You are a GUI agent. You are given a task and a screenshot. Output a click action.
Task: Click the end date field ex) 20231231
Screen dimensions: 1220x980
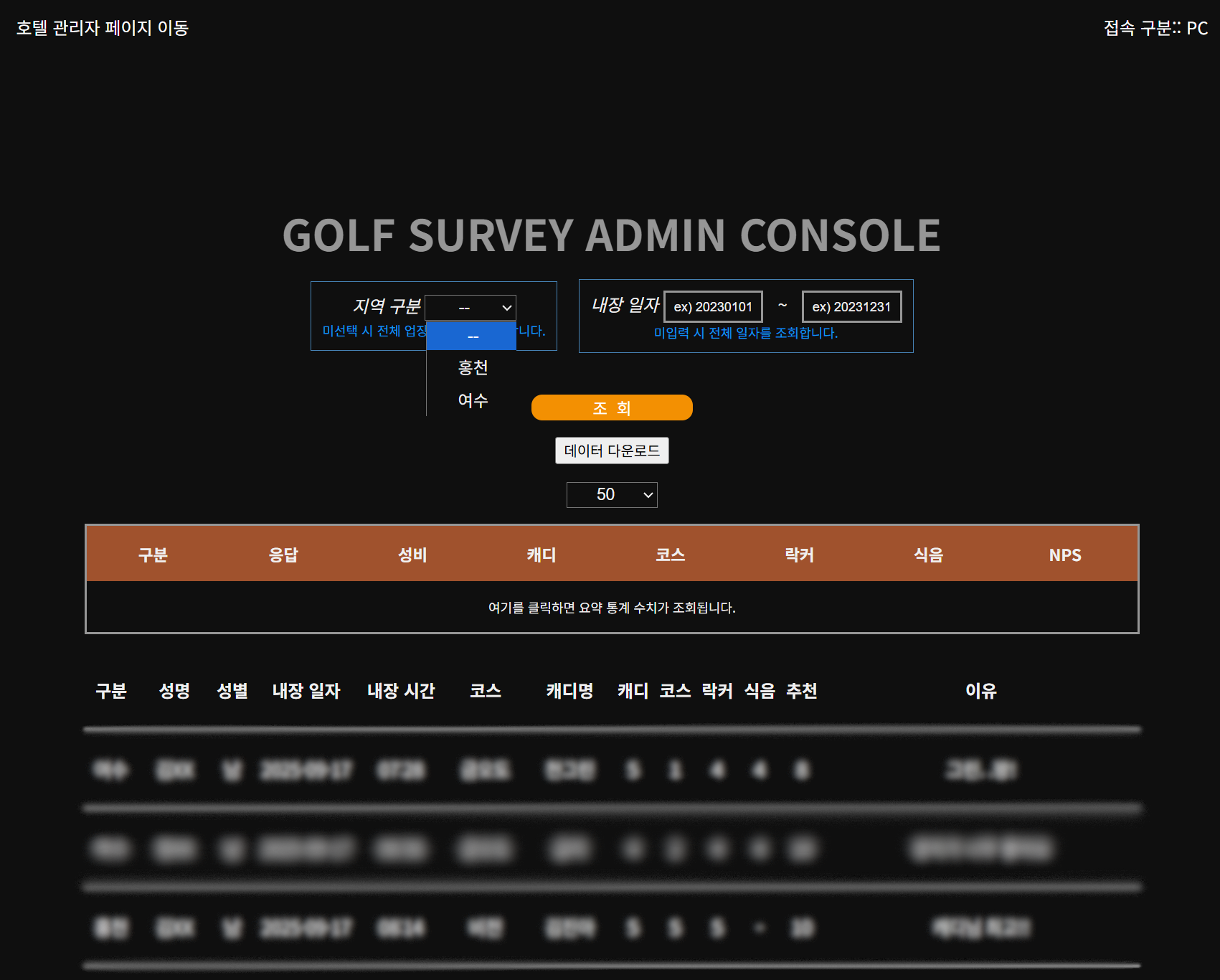point(851,307)
